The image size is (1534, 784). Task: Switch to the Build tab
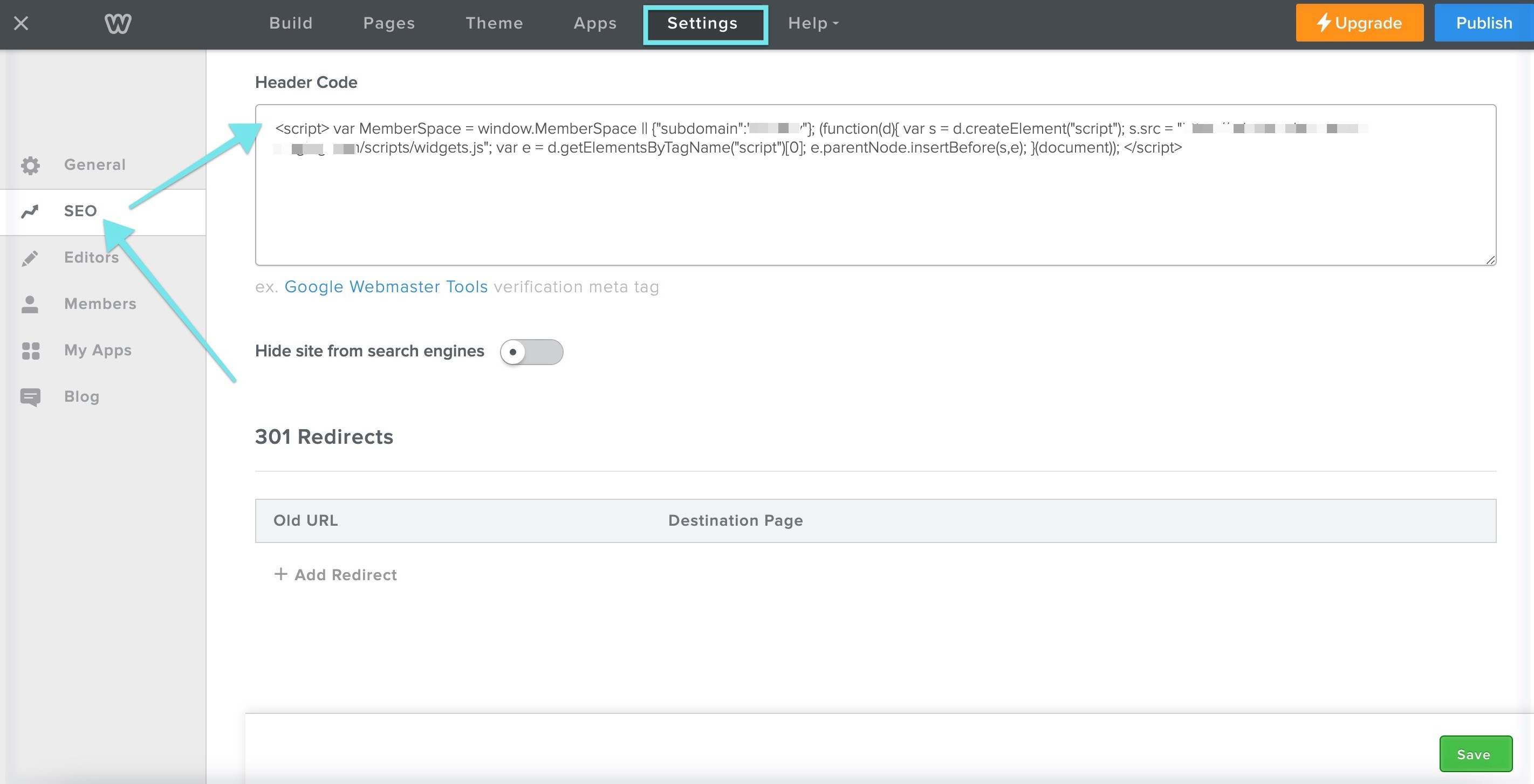click(x=291, y=23)
